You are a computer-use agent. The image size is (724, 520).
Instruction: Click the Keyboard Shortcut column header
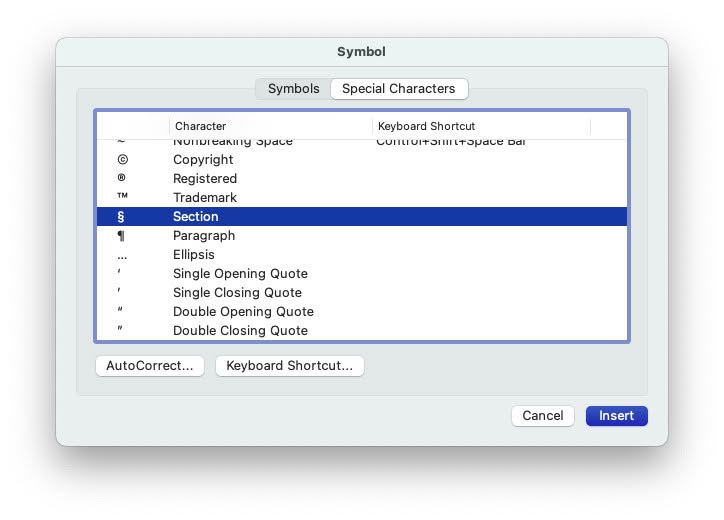(x=481, y=126)
